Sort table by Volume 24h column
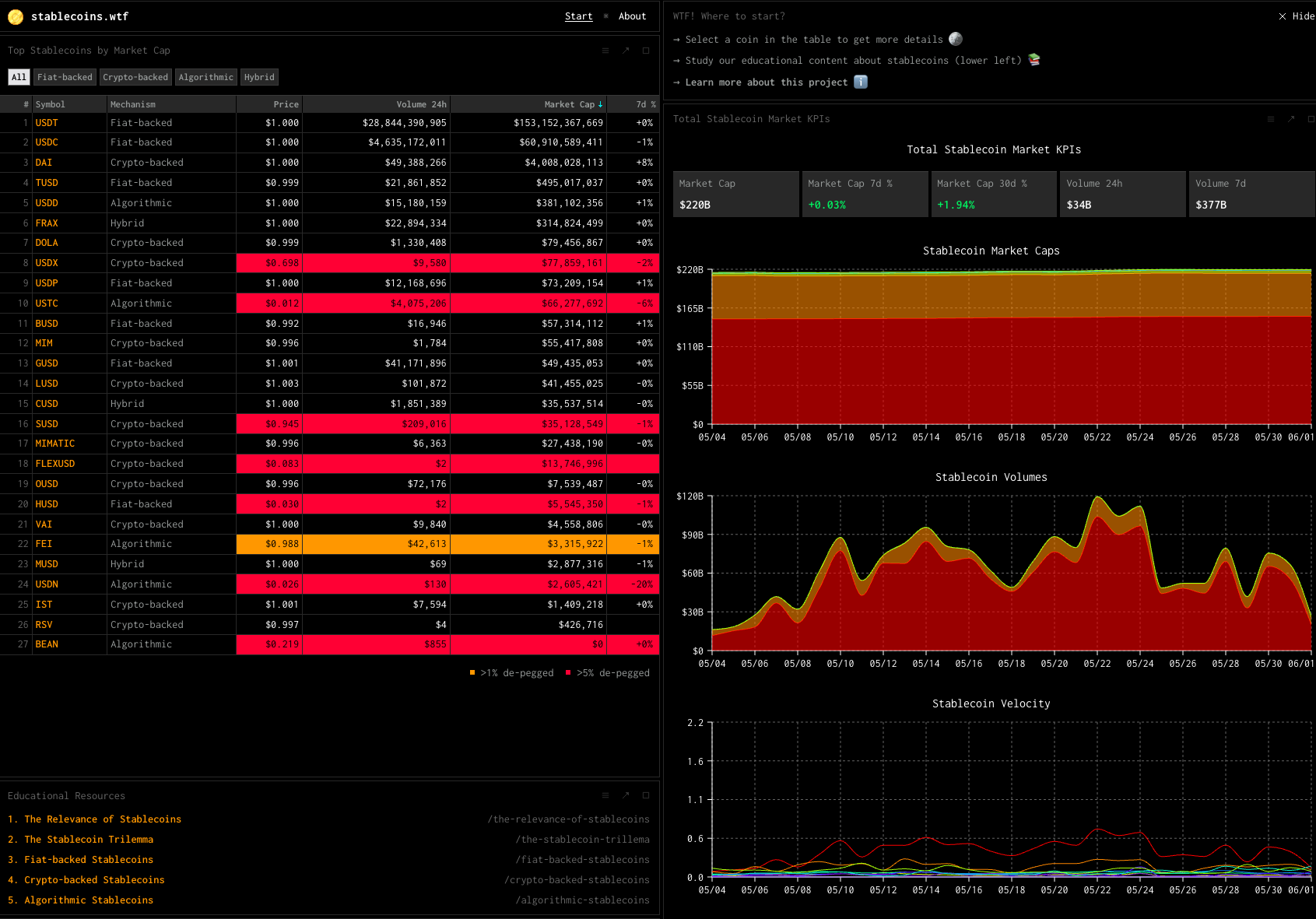This screenshot has width=1316, height=919. pyautogui.click(x=421, y=104)
